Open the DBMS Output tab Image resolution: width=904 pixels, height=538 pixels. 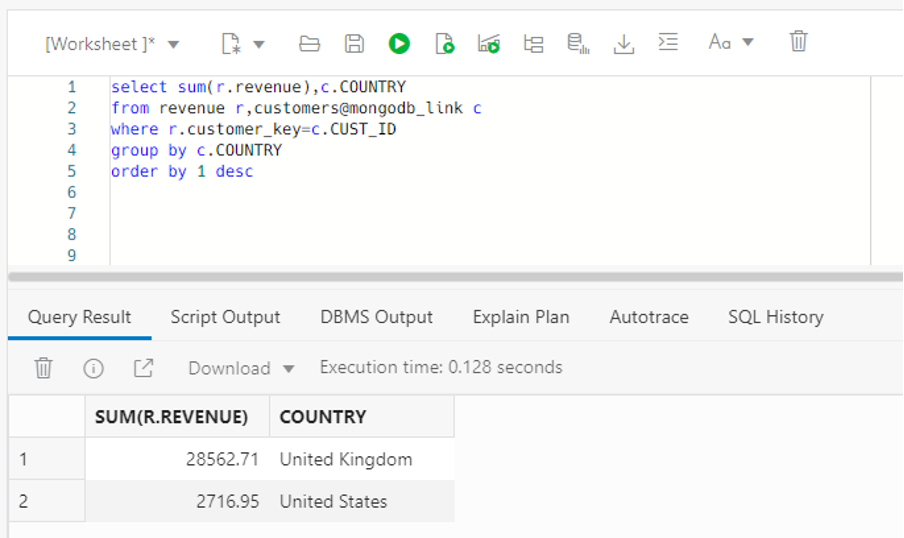point(376,317)
